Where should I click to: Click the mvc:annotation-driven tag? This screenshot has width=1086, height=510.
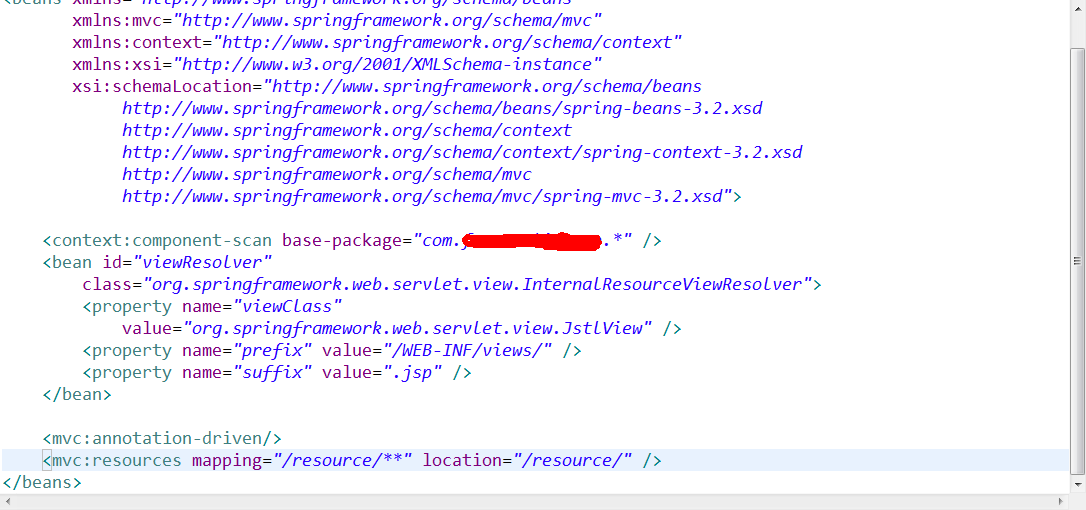(162, 438)
